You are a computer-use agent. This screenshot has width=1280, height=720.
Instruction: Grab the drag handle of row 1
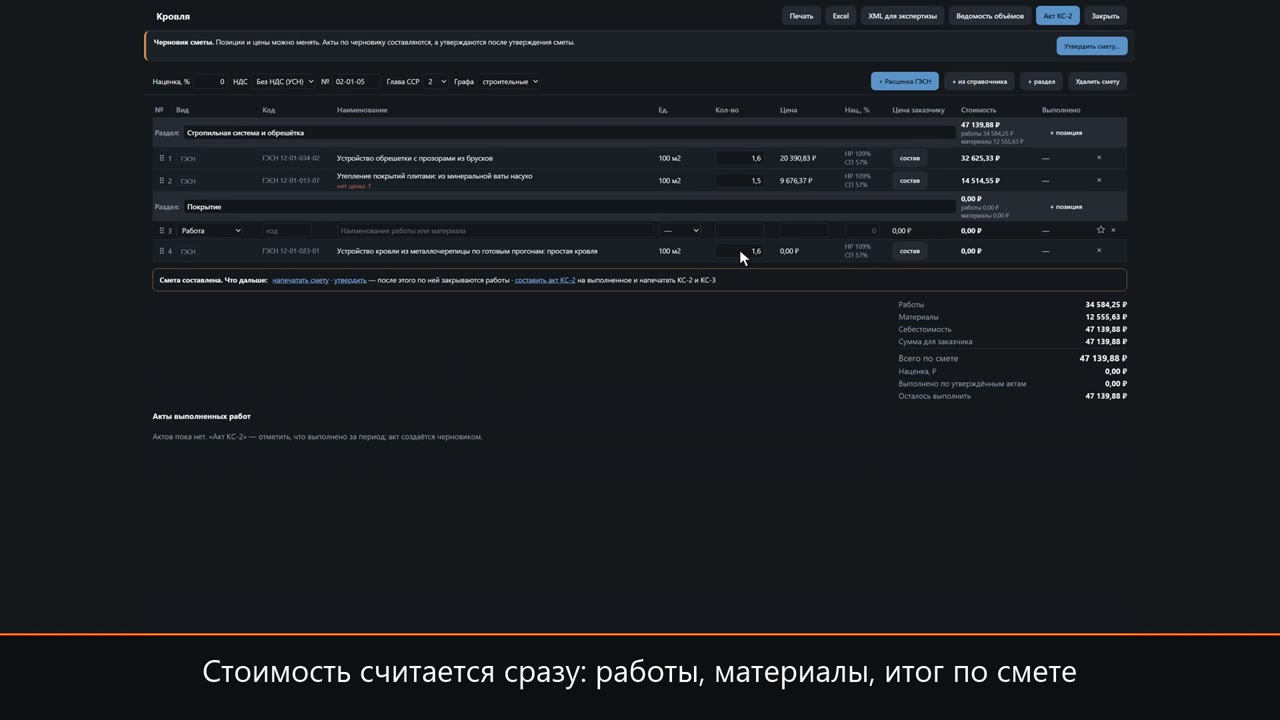point(161,158)
